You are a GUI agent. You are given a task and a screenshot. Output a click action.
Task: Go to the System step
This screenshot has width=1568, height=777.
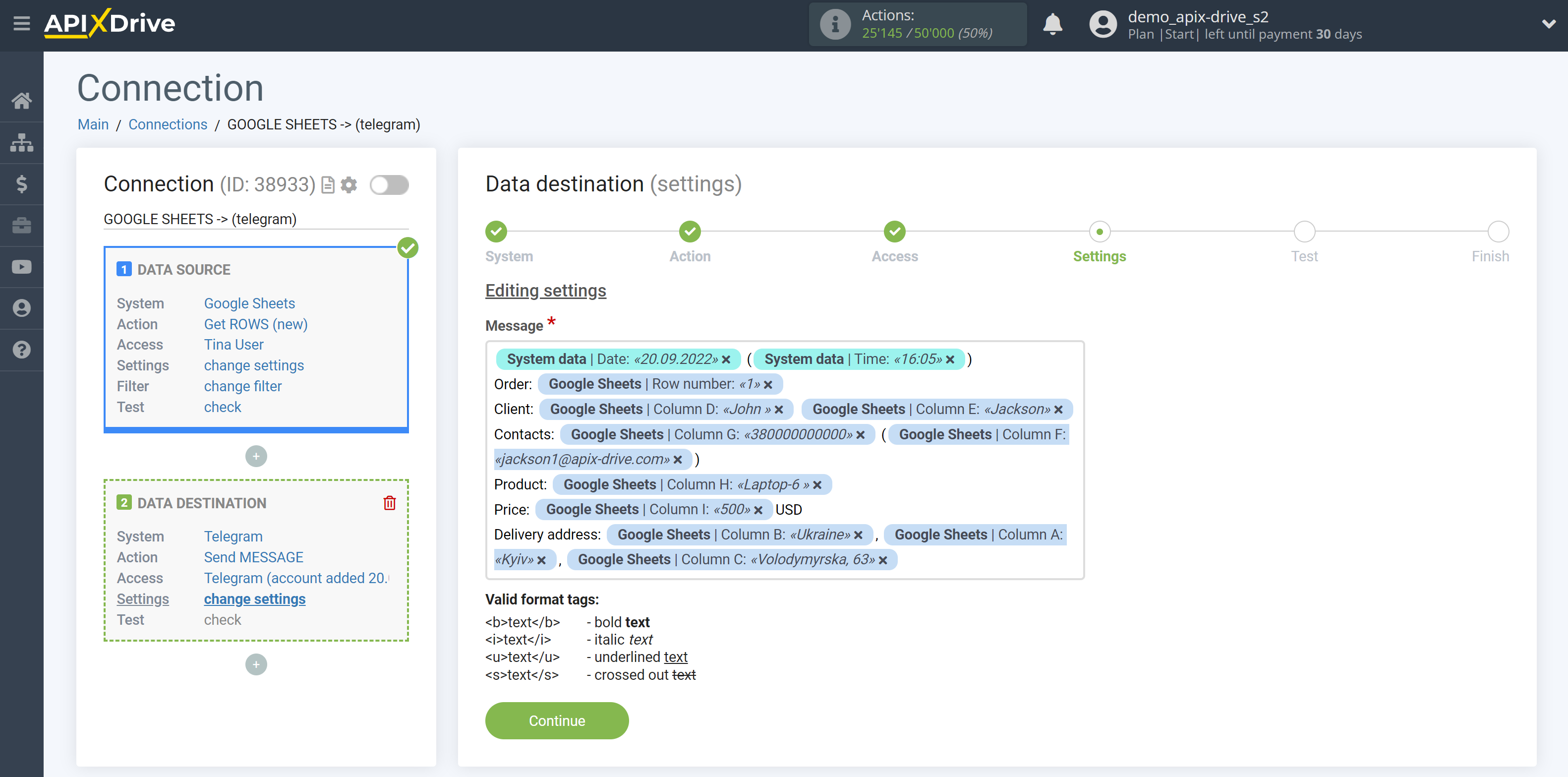click(x=496, y=232)
